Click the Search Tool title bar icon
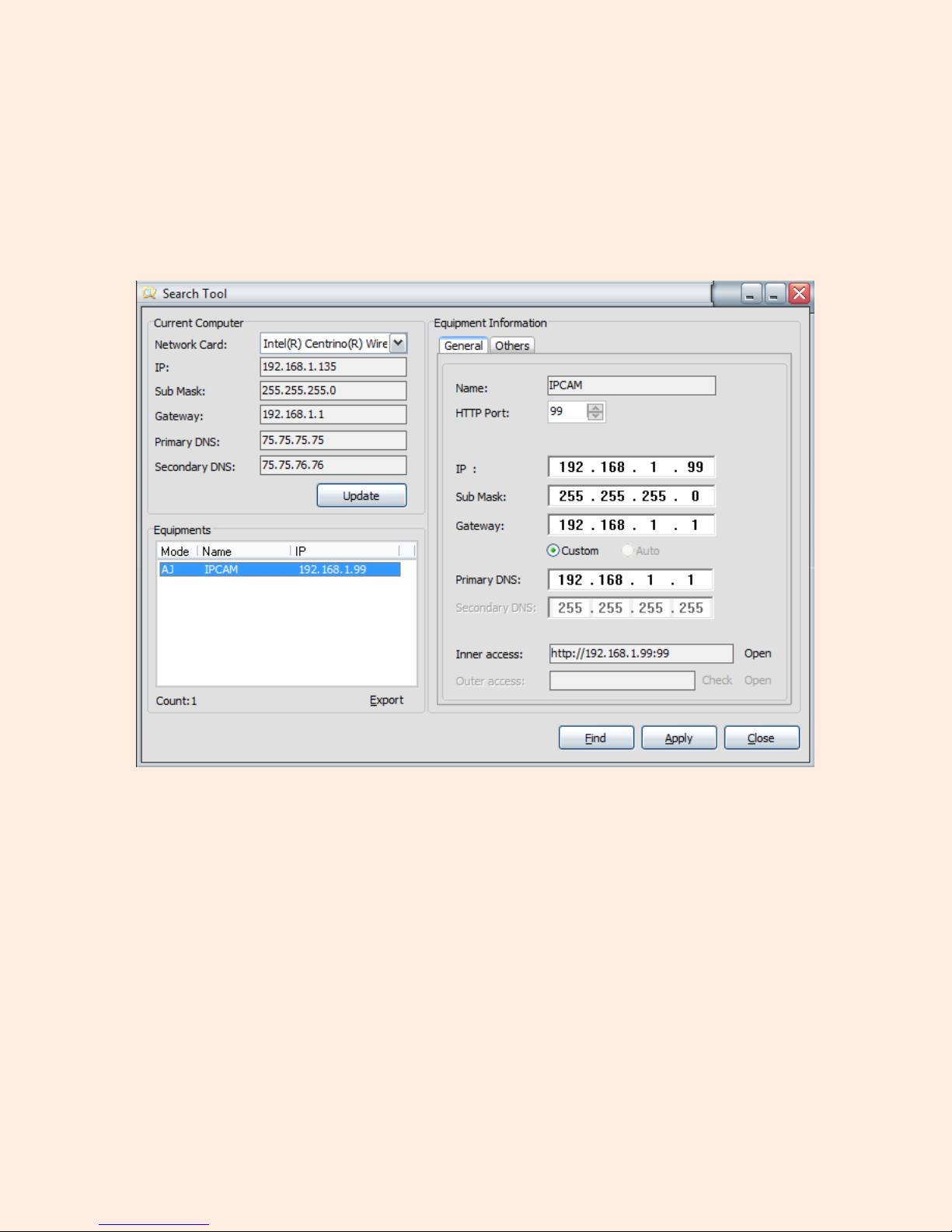 coord(150,294)
